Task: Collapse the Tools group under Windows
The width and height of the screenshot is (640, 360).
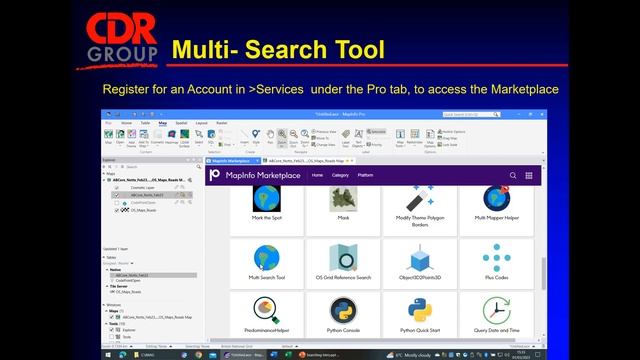Action: 107,324
